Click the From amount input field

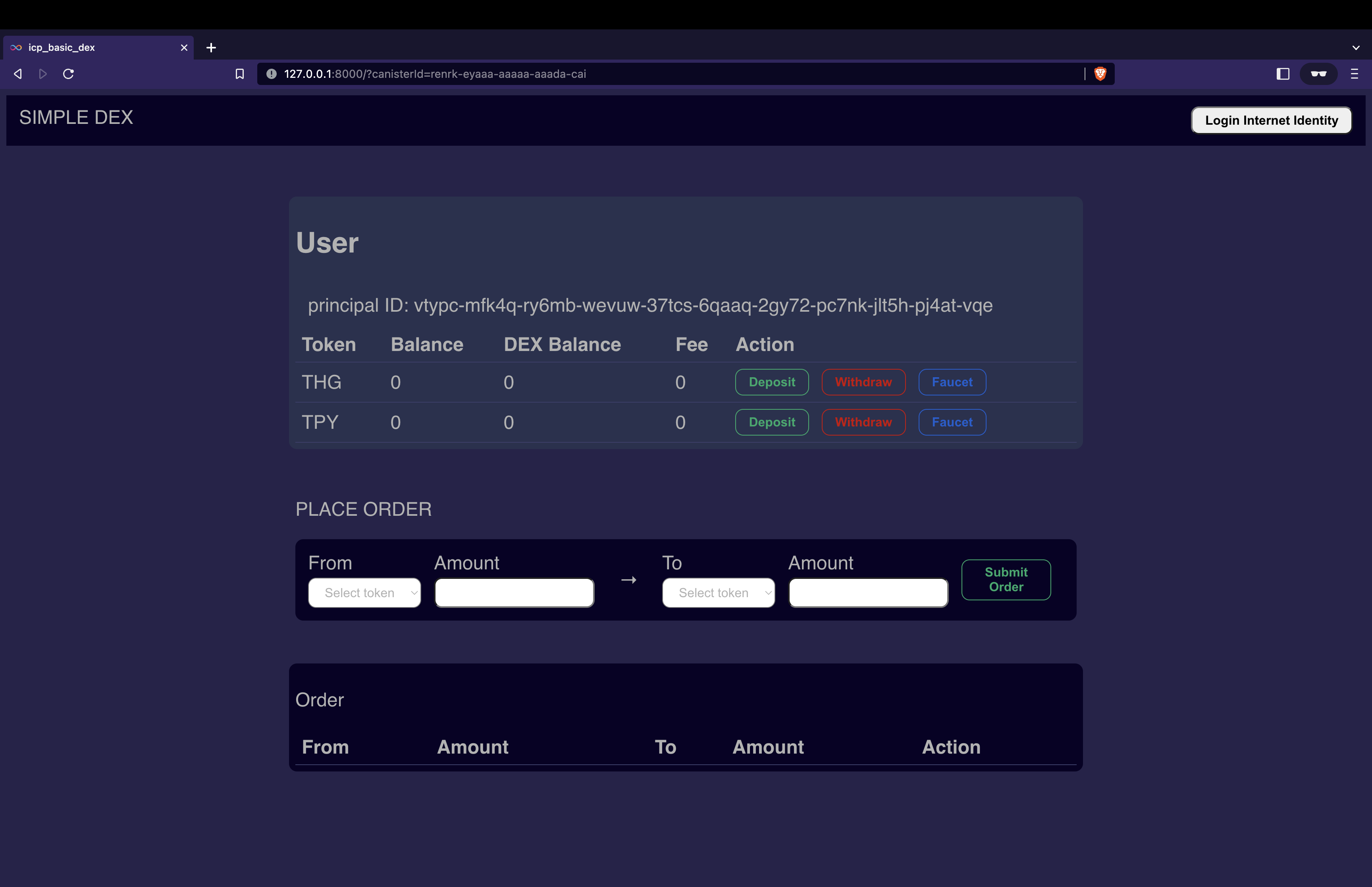(x=514, y=593)
